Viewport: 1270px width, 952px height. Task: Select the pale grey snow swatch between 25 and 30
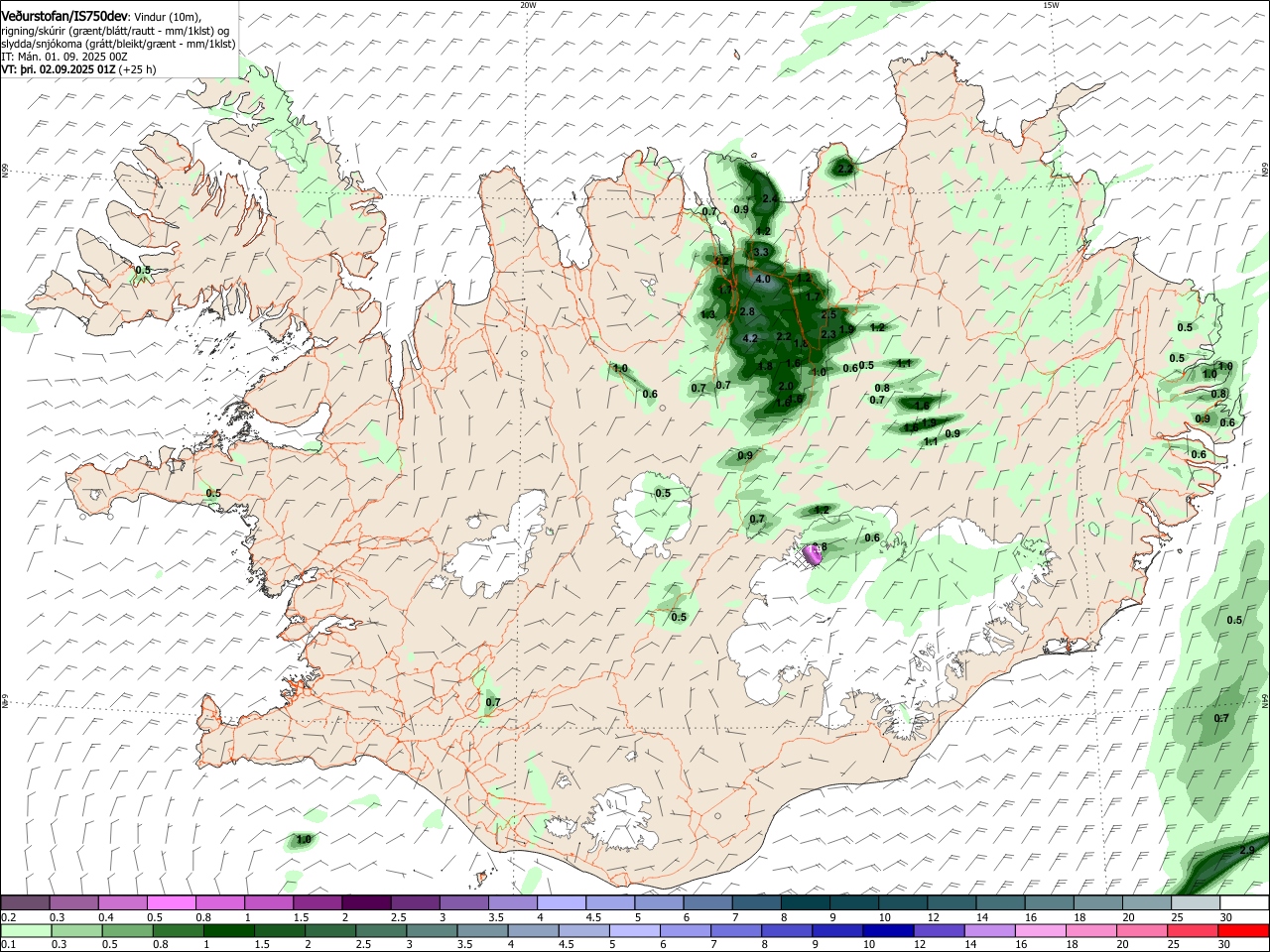coord(1195,902)
